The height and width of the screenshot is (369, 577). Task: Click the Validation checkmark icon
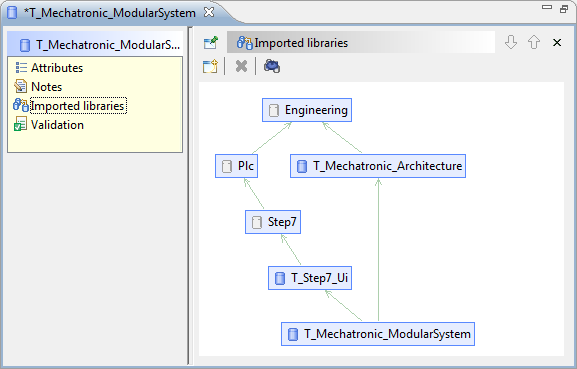pyautogui.click(x=20, y=124)
